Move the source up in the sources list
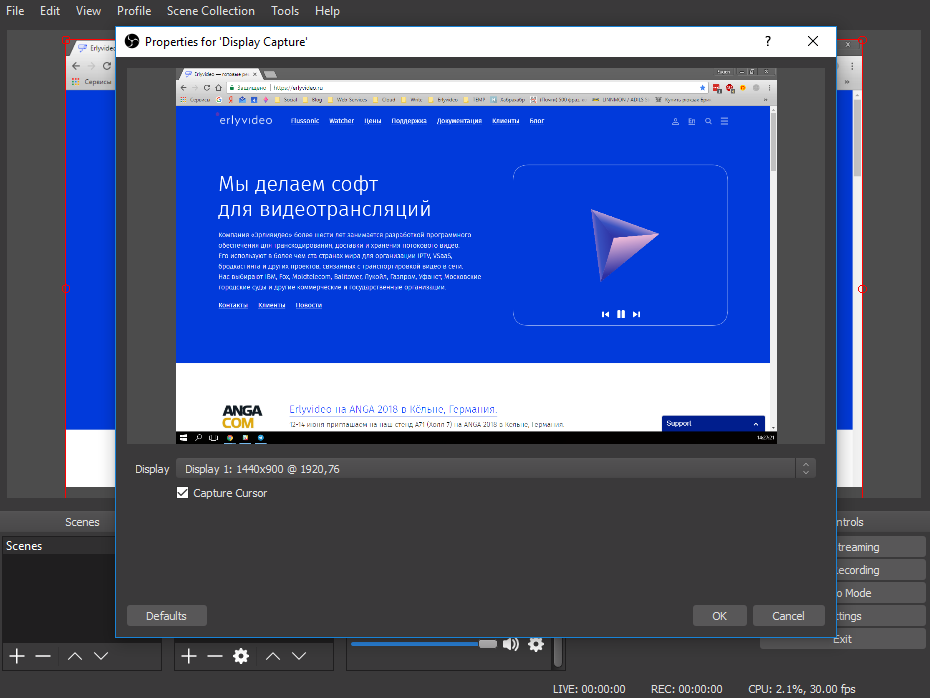This screenshot has height=698, width=930. pos(273,656)
